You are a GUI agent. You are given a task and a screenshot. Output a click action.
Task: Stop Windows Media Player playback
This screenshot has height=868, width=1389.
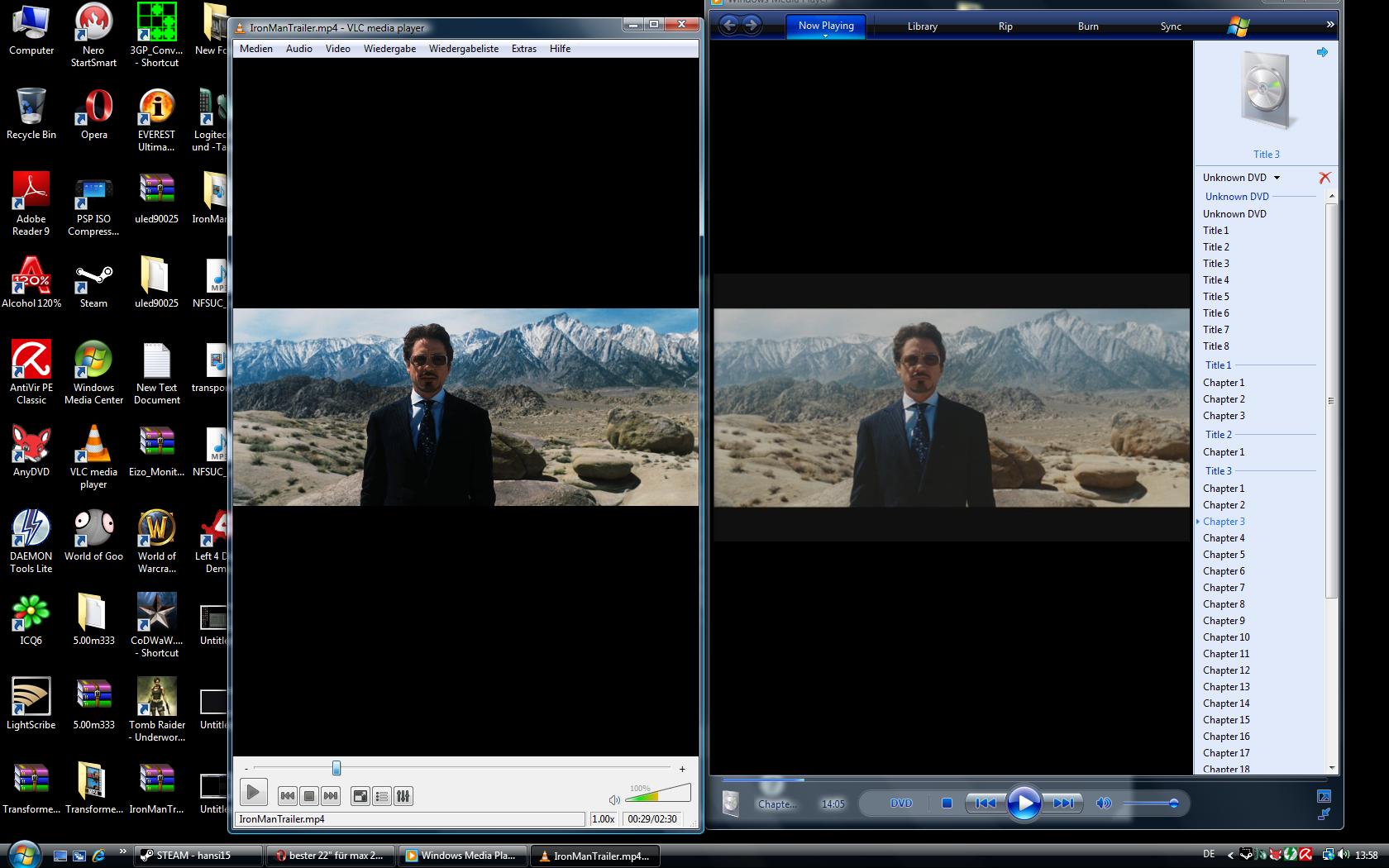click(947, 803)
